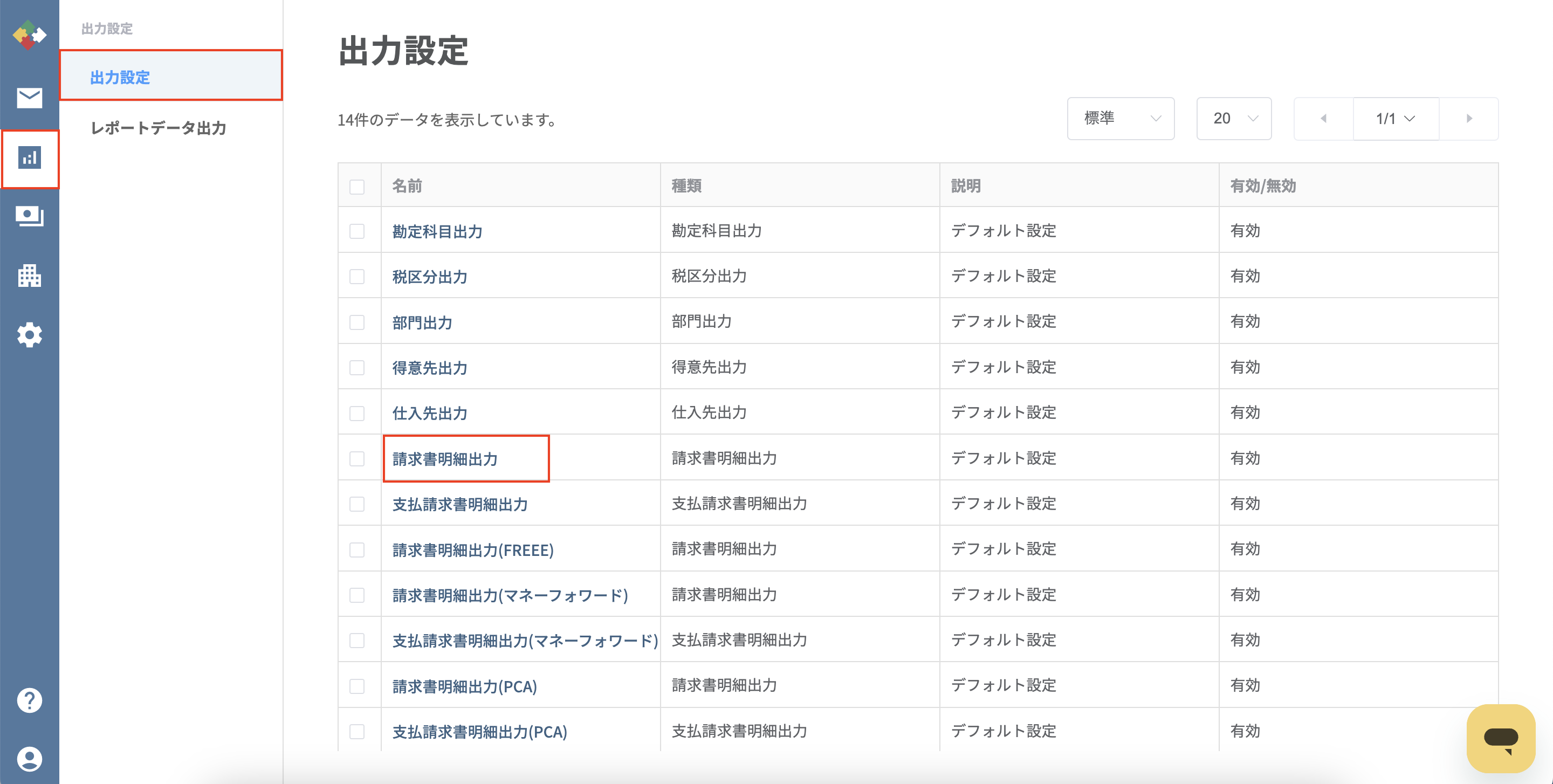Open the 勘定科目出力 link
The height and width of the screenshot is (784, 1553).
437,231
